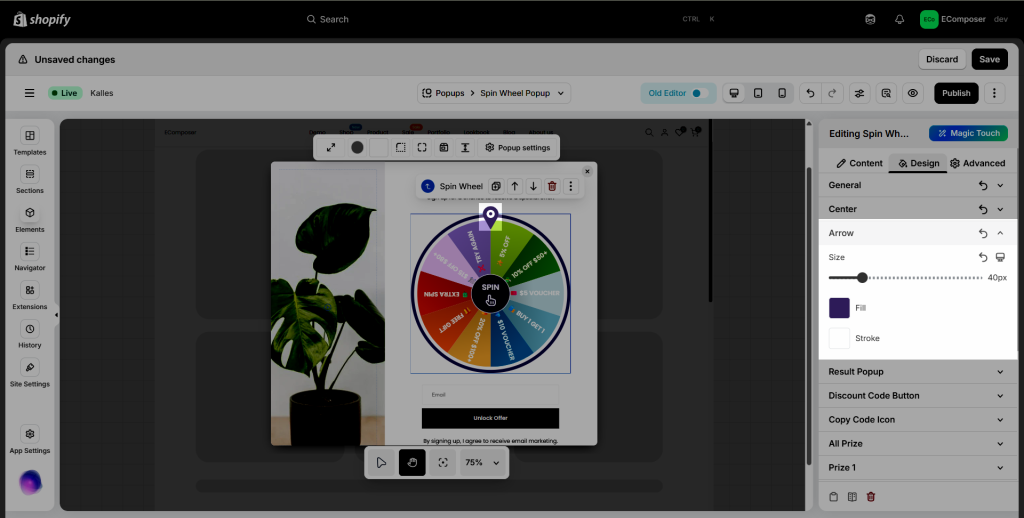The height and width of the screenshot is (518, 1024).
Task: Open the Popups Spin Wheel Popup dropdown
Action: 494,93
